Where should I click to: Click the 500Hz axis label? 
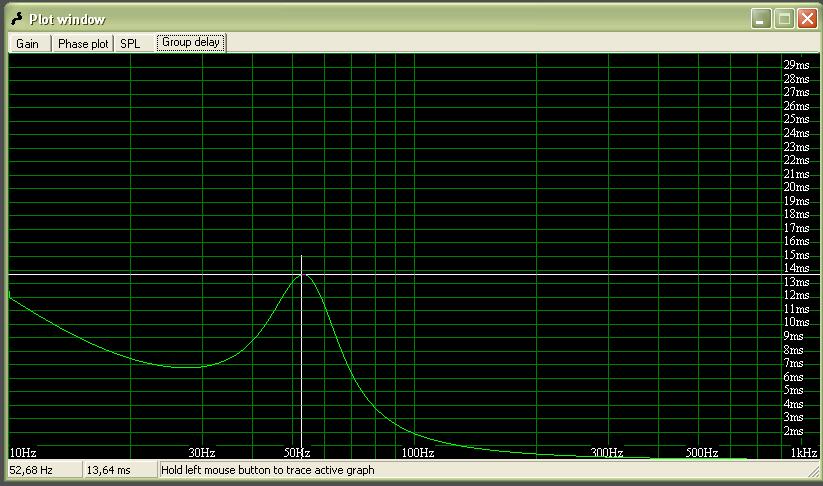click(x=702, y=452)
